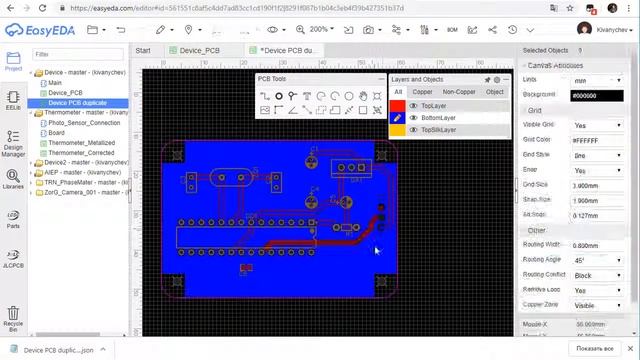
Task: Open the Visible Grid dropdown
Action: (597, 125)
